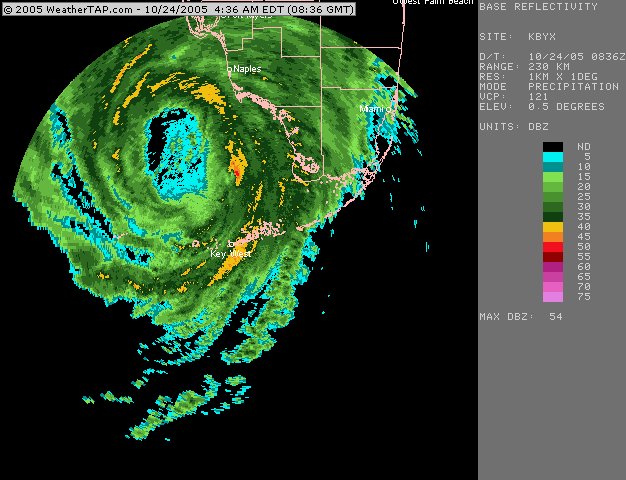This screenshot has width=626, height=480.
Task: Click the BASE REFLECTIVITY title text
Action: pyautogui.click(x=538, y=7)
